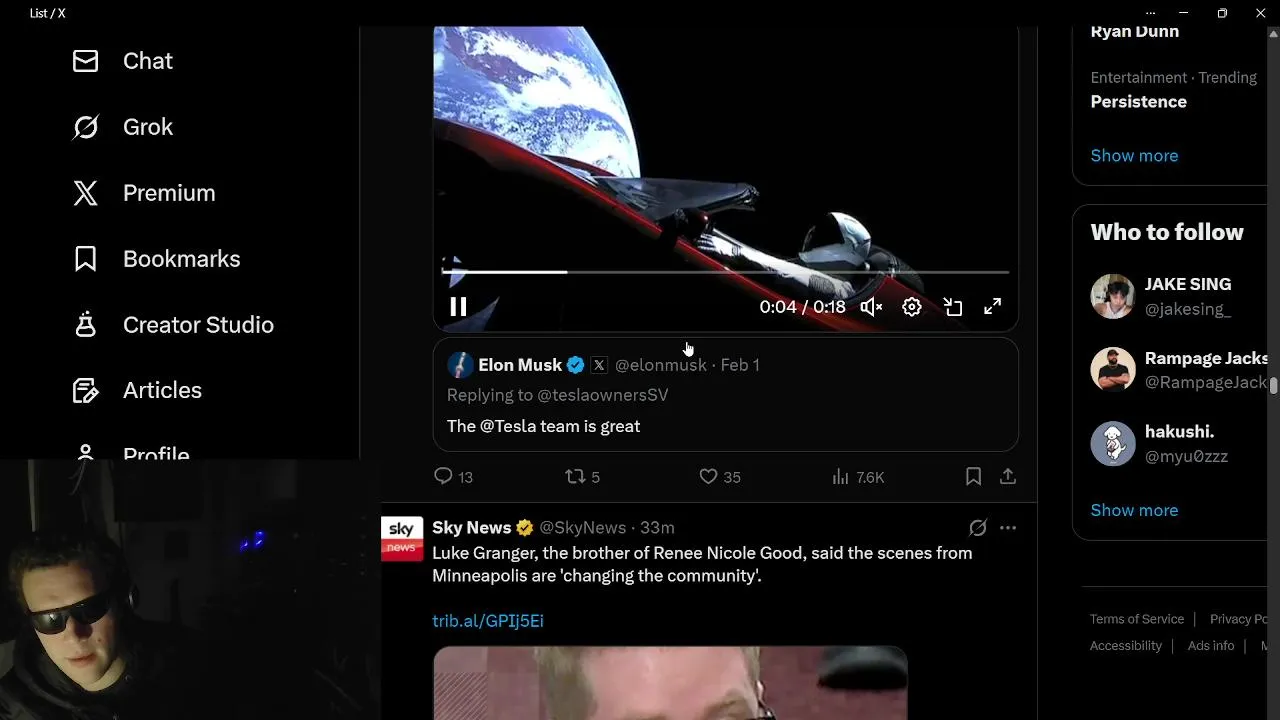The height and width of the screenshot is (720, 1280).
Task: Unmute the video sound
Action: [x=871, y=307]
